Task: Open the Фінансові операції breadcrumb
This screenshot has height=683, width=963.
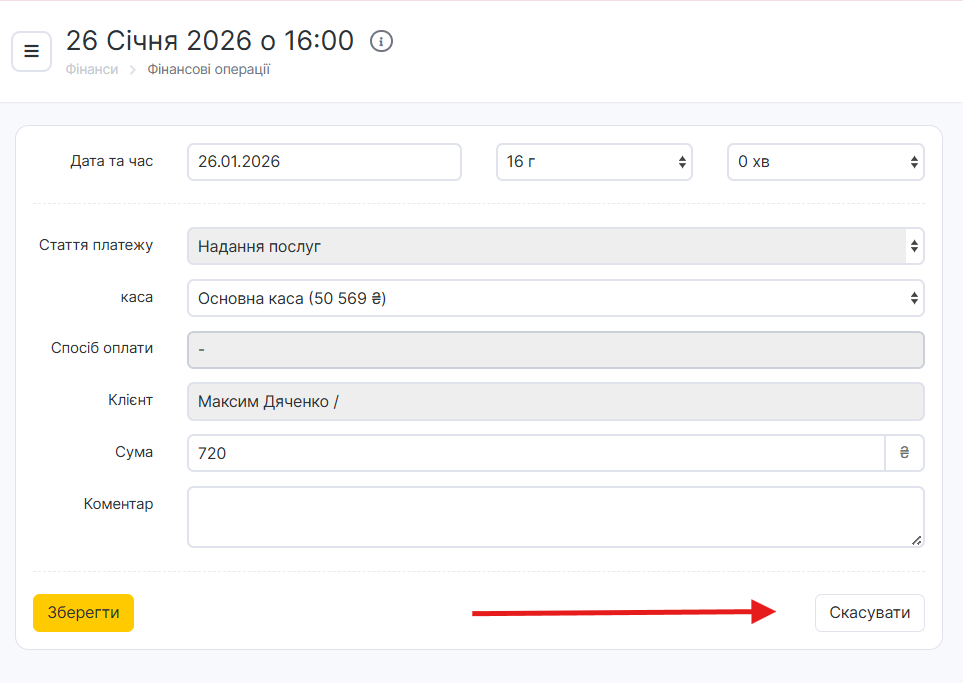Action: pos(208,70)
